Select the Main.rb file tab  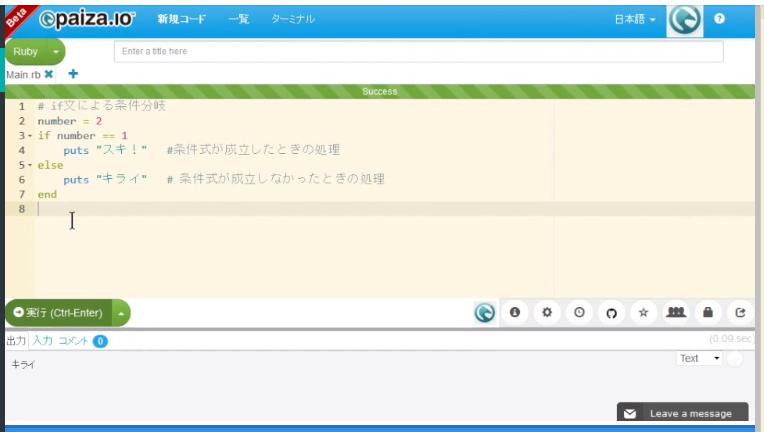23,75
